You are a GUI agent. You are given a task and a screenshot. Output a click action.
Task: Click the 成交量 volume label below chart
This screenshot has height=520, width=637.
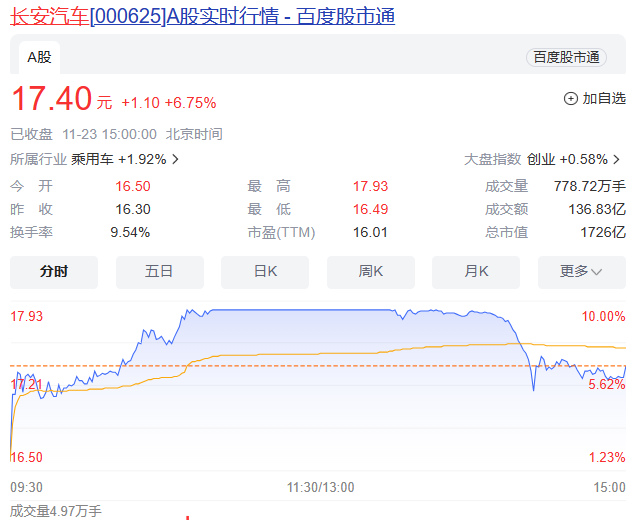tap(56, 511)
